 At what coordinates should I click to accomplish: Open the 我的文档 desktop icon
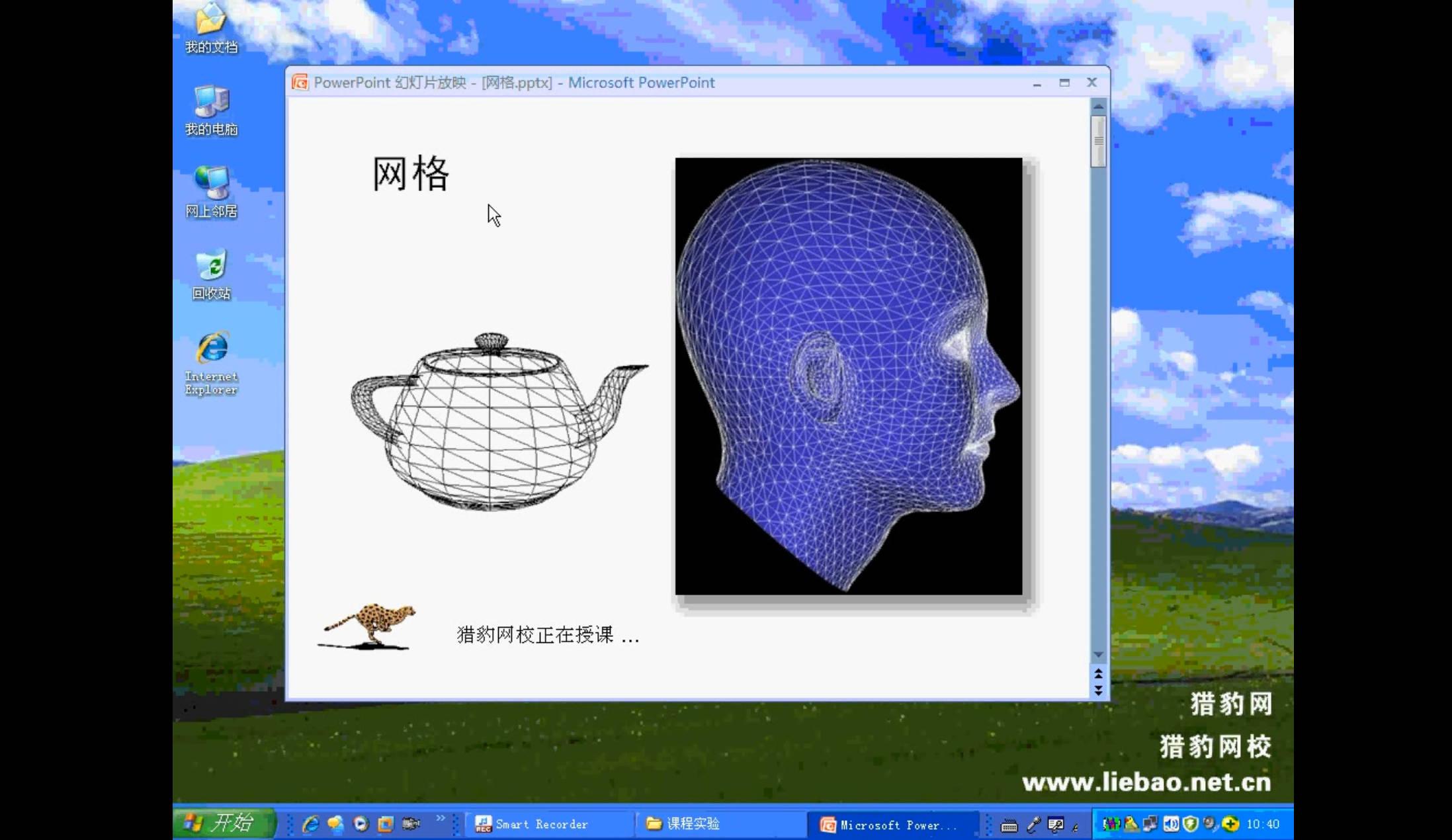pos(210,26)
